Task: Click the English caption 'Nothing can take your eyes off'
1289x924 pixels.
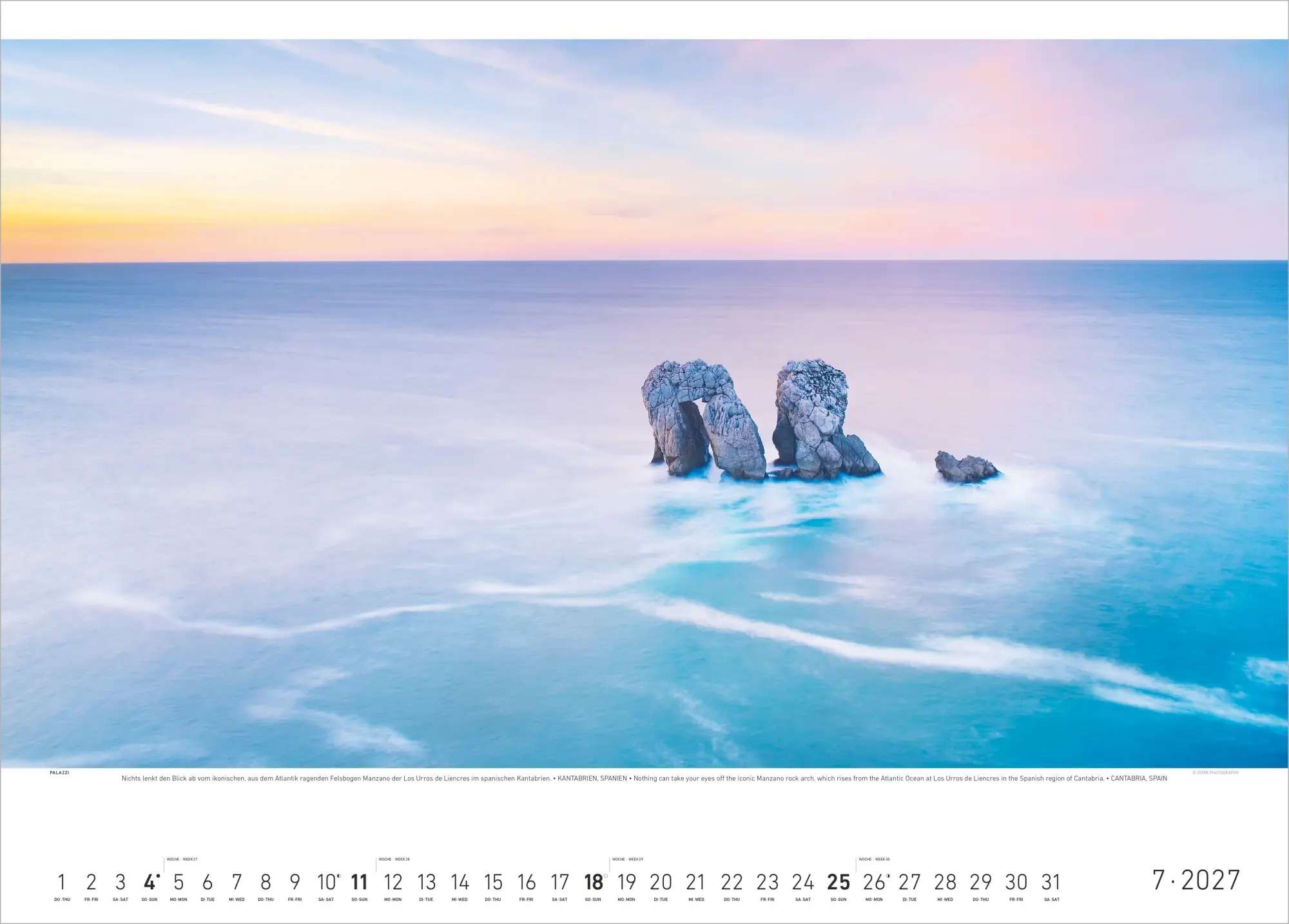Action: click(869, 778)
